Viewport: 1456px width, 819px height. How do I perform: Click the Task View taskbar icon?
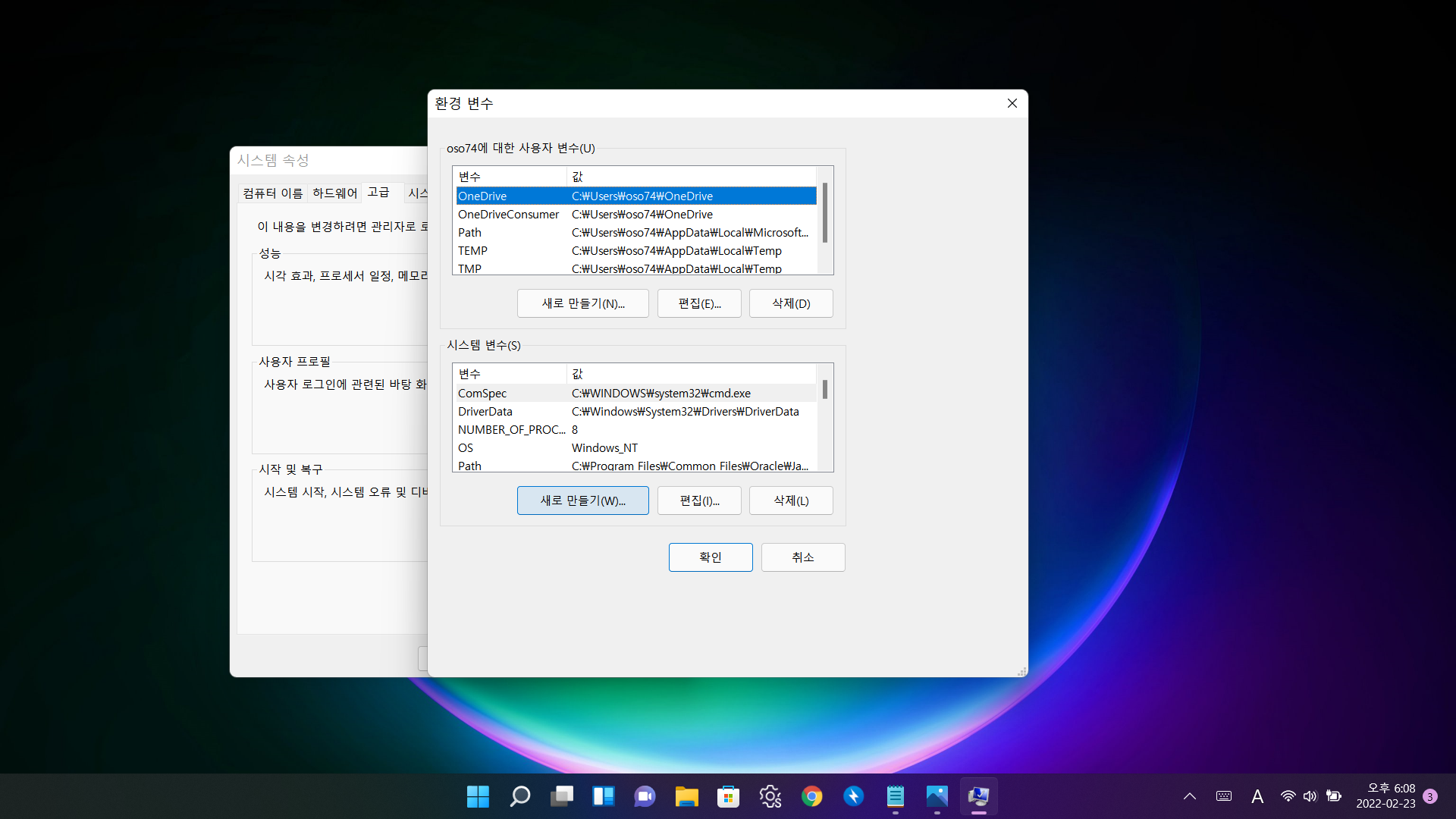click(562, 796)
